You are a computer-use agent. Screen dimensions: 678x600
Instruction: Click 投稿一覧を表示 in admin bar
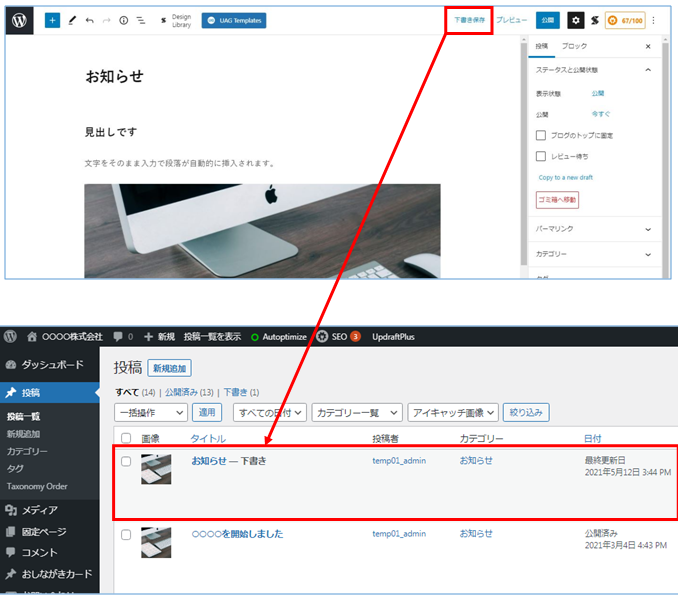212,337
